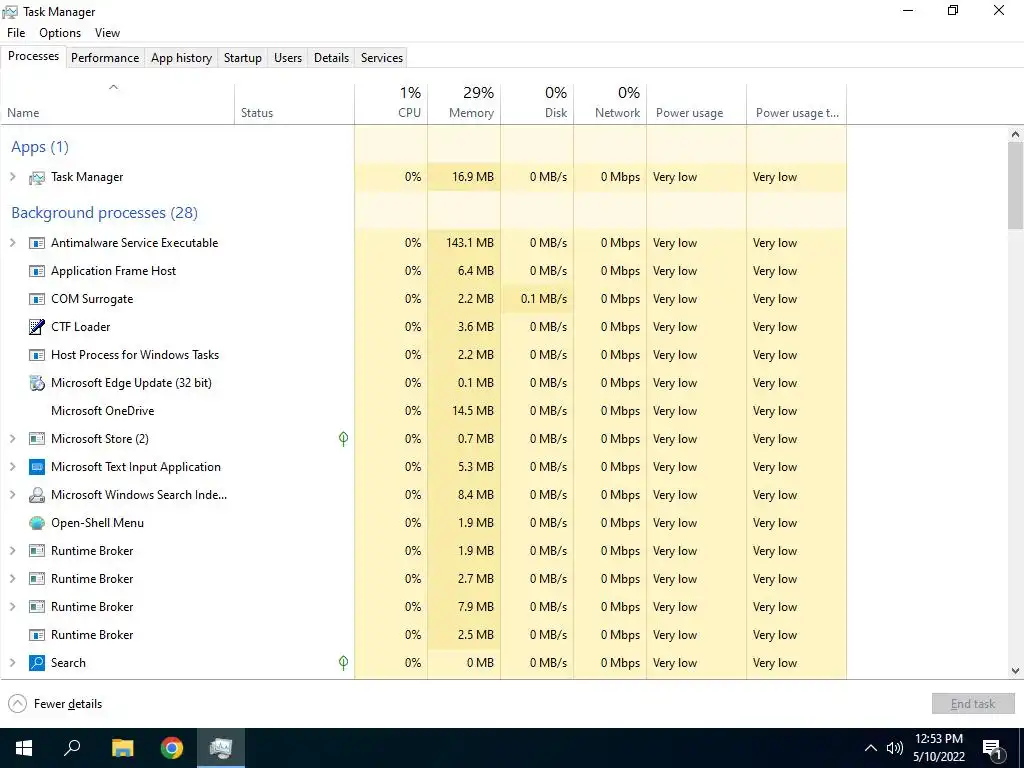Click the CTF Loader pen icon
1024x768 pixels.
click(x=37, y=327)
